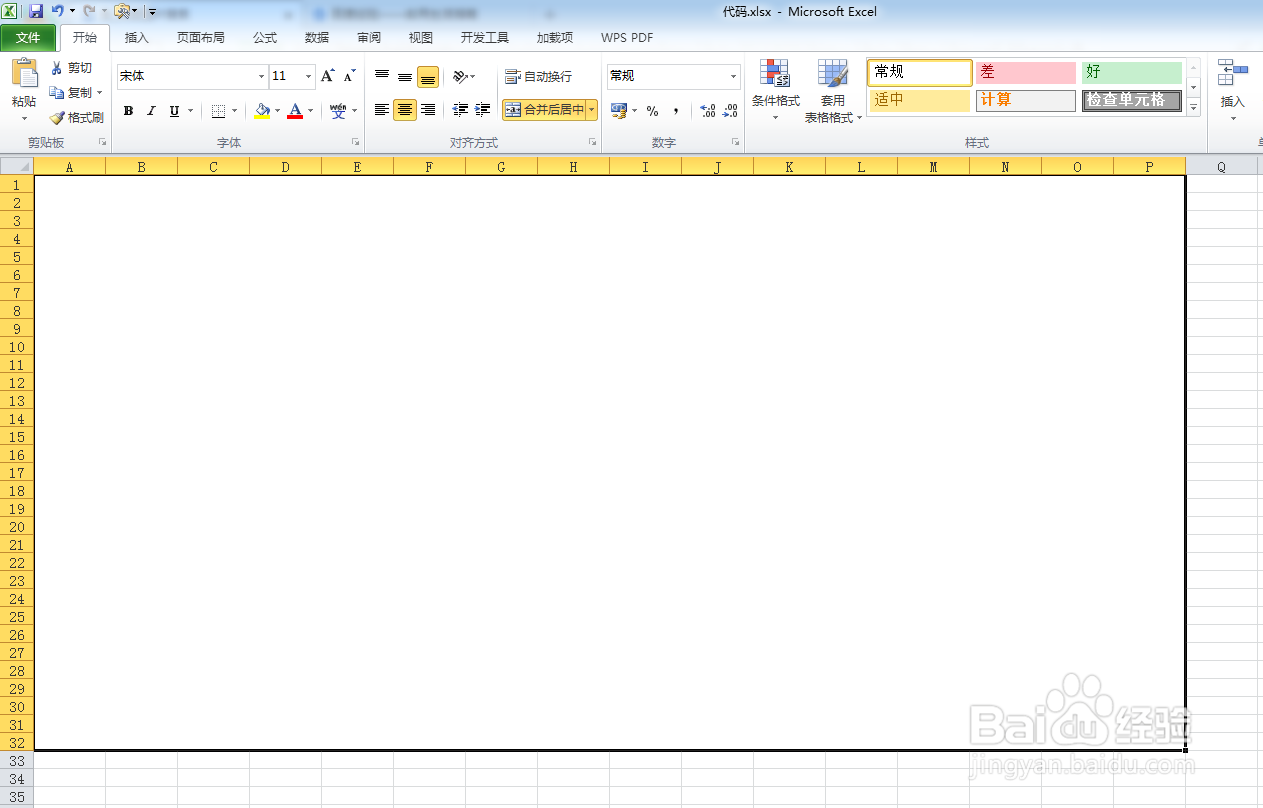Decrease font size with small A icon

pyautogui.click(x=349, y=76)
